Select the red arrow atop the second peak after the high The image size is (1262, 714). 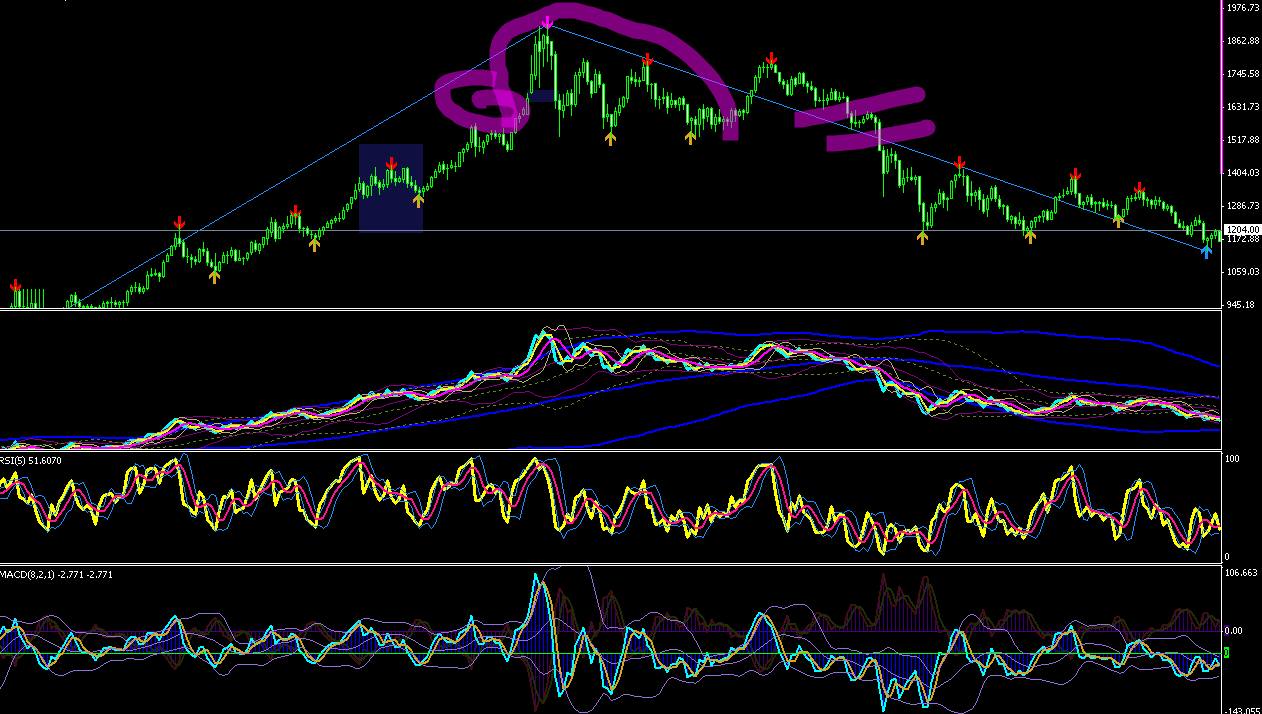771,59
